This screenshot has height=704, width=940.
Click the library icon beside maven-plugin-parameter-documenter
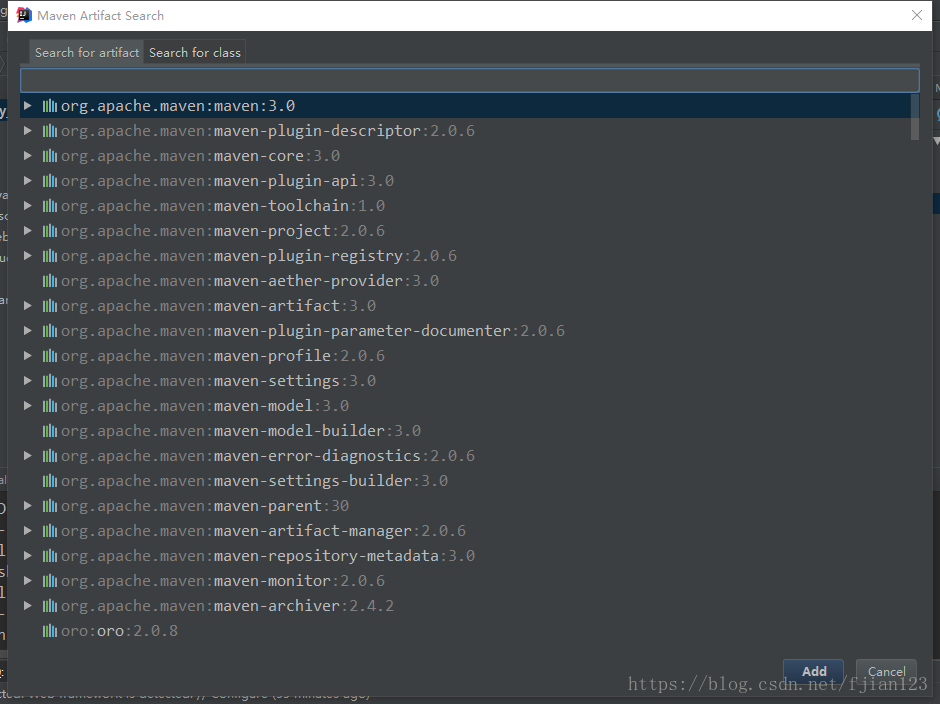click(50, 331)
